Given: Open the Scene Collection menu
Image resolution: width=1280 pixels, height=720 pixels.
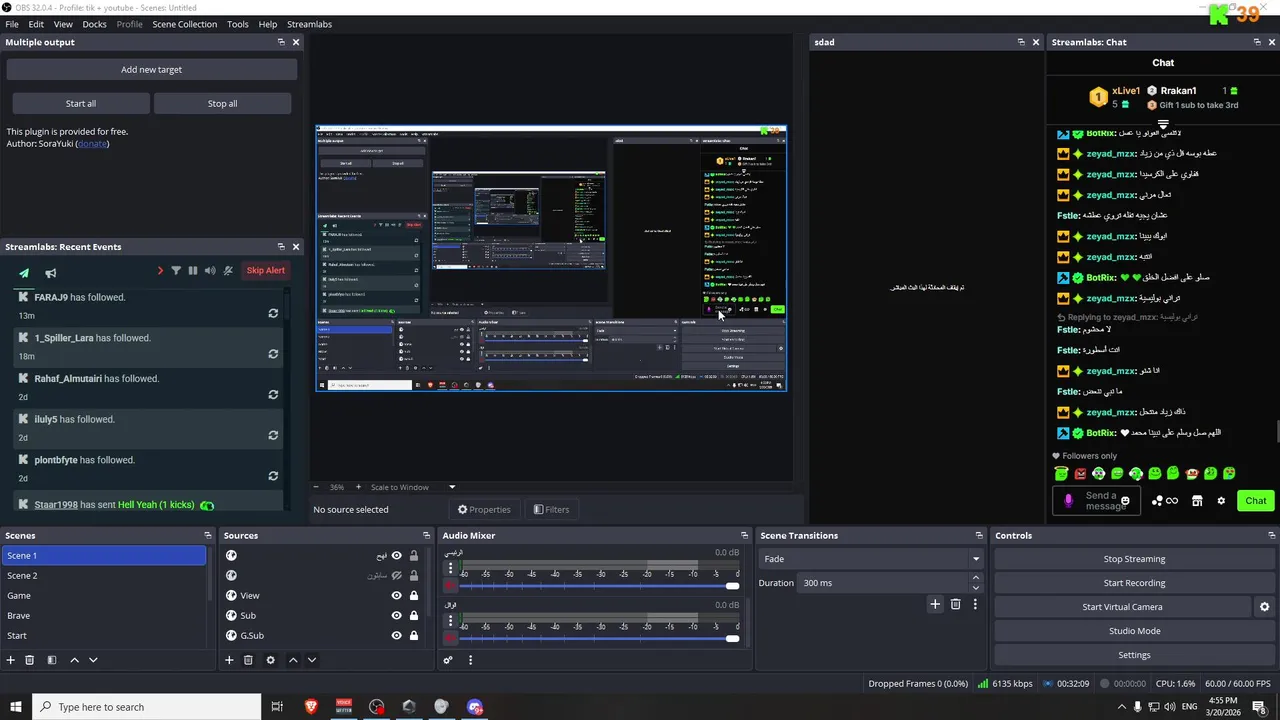Looking at the screenshot, I should tap(184, 24).
